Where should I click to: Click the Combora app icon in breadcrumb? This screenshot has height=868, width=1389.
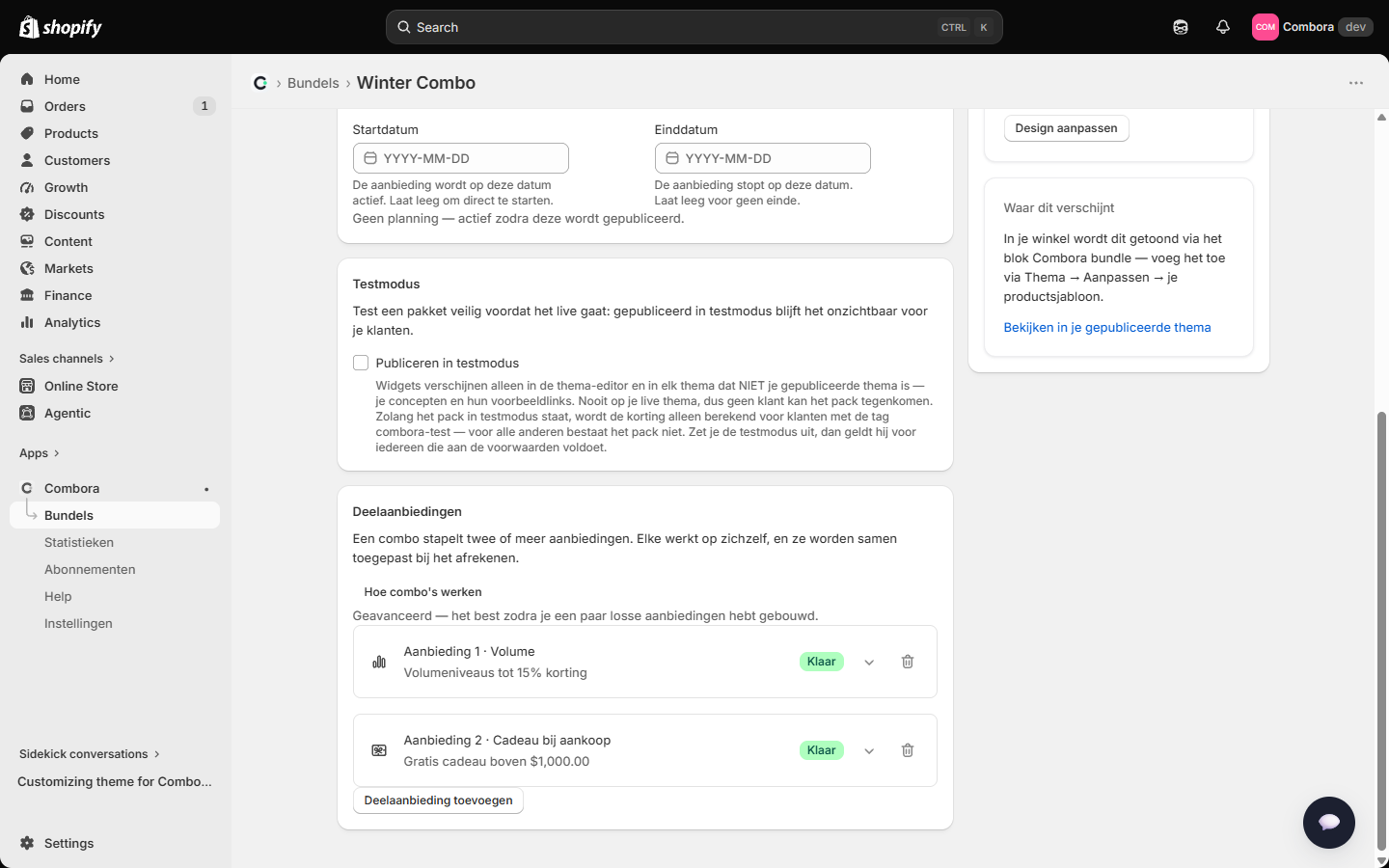point(260,83)
